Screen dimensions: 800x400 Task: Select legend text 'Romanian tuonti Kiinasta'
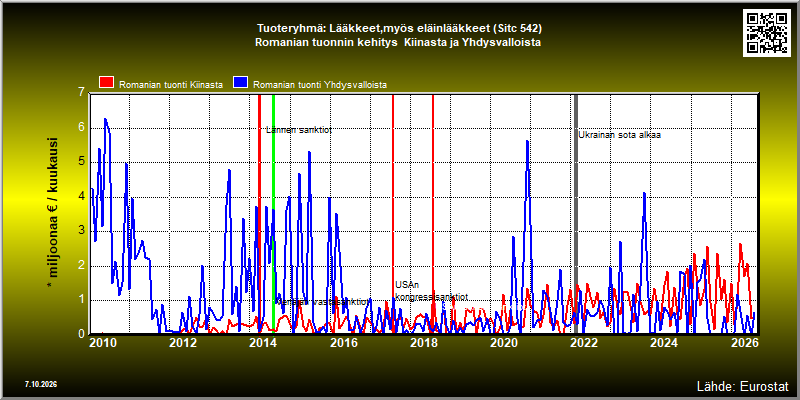click(171, 85)
